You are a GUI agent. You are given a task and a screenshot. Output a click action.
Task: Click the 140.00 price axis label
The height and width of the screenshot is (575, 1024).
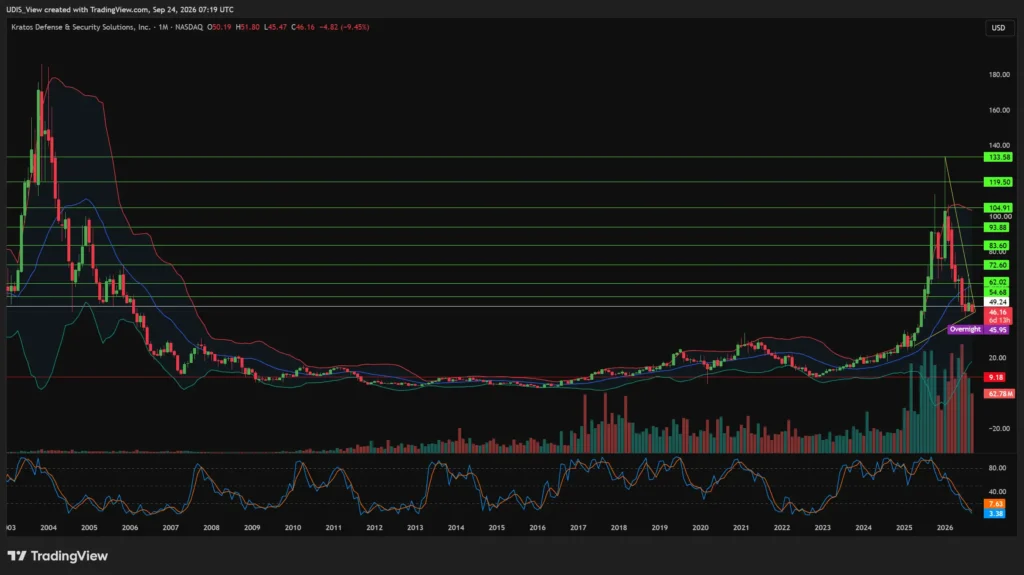coord(999,146)
